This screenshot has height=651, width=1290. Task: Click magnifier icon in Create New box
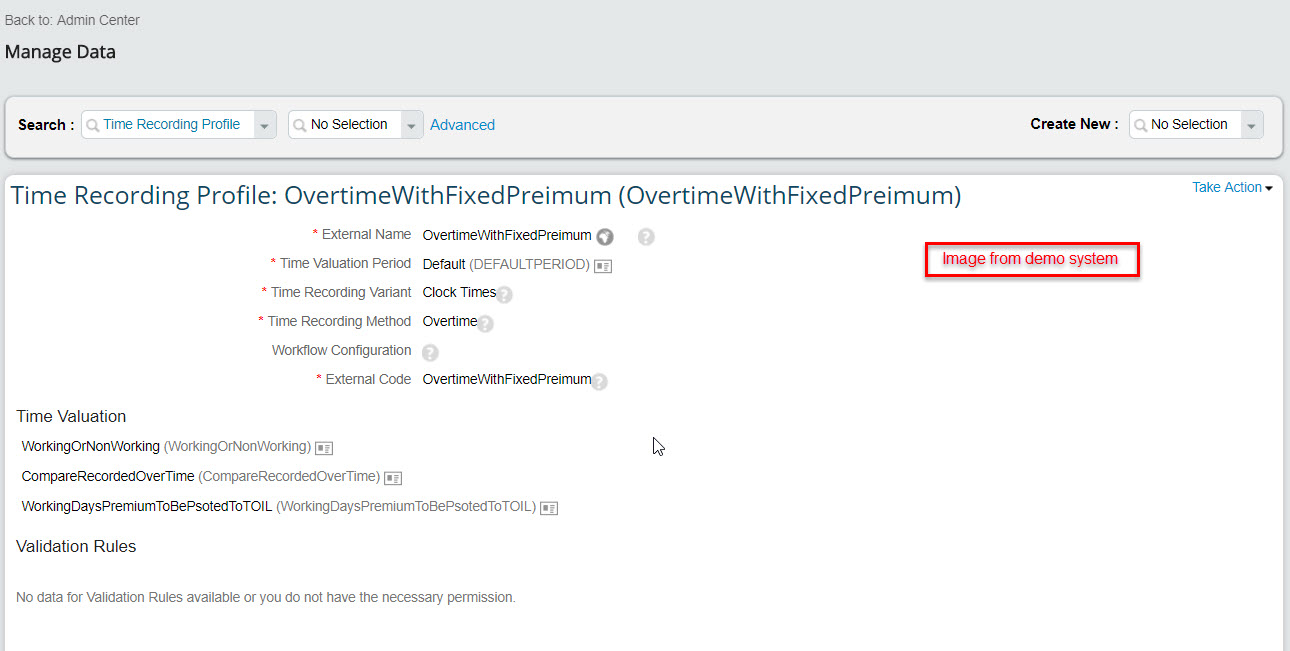[1141, 125]
